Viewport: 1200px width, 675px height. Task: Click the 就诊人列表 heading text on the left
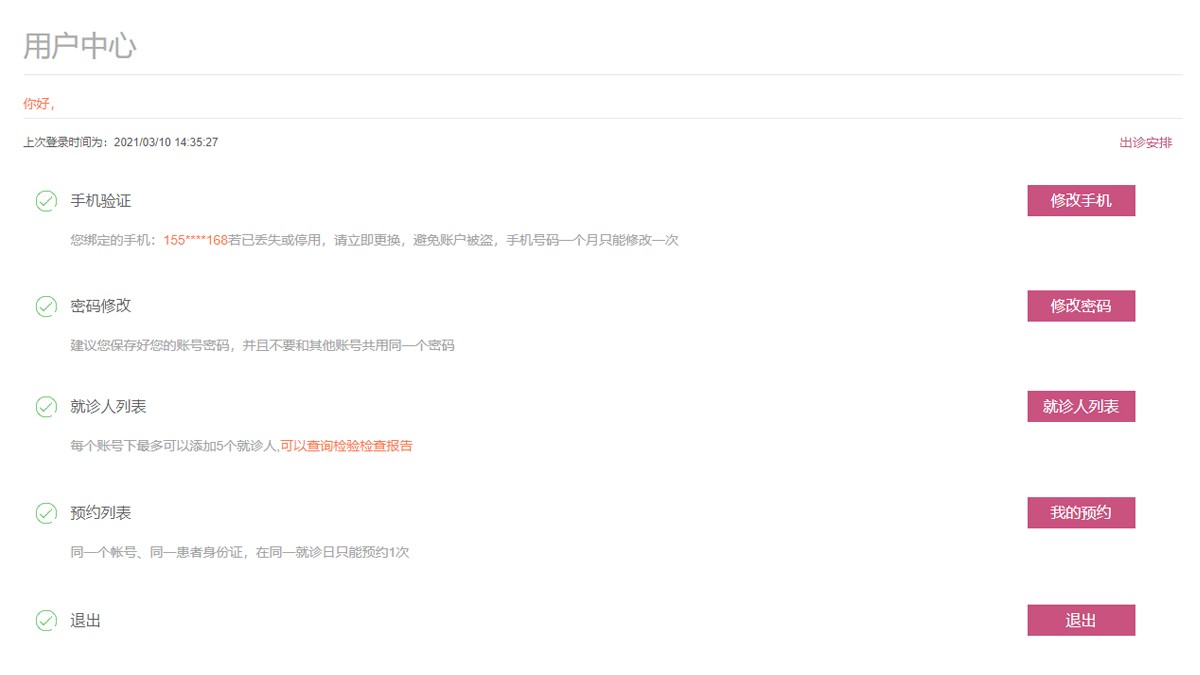click(x=108, y=407)
